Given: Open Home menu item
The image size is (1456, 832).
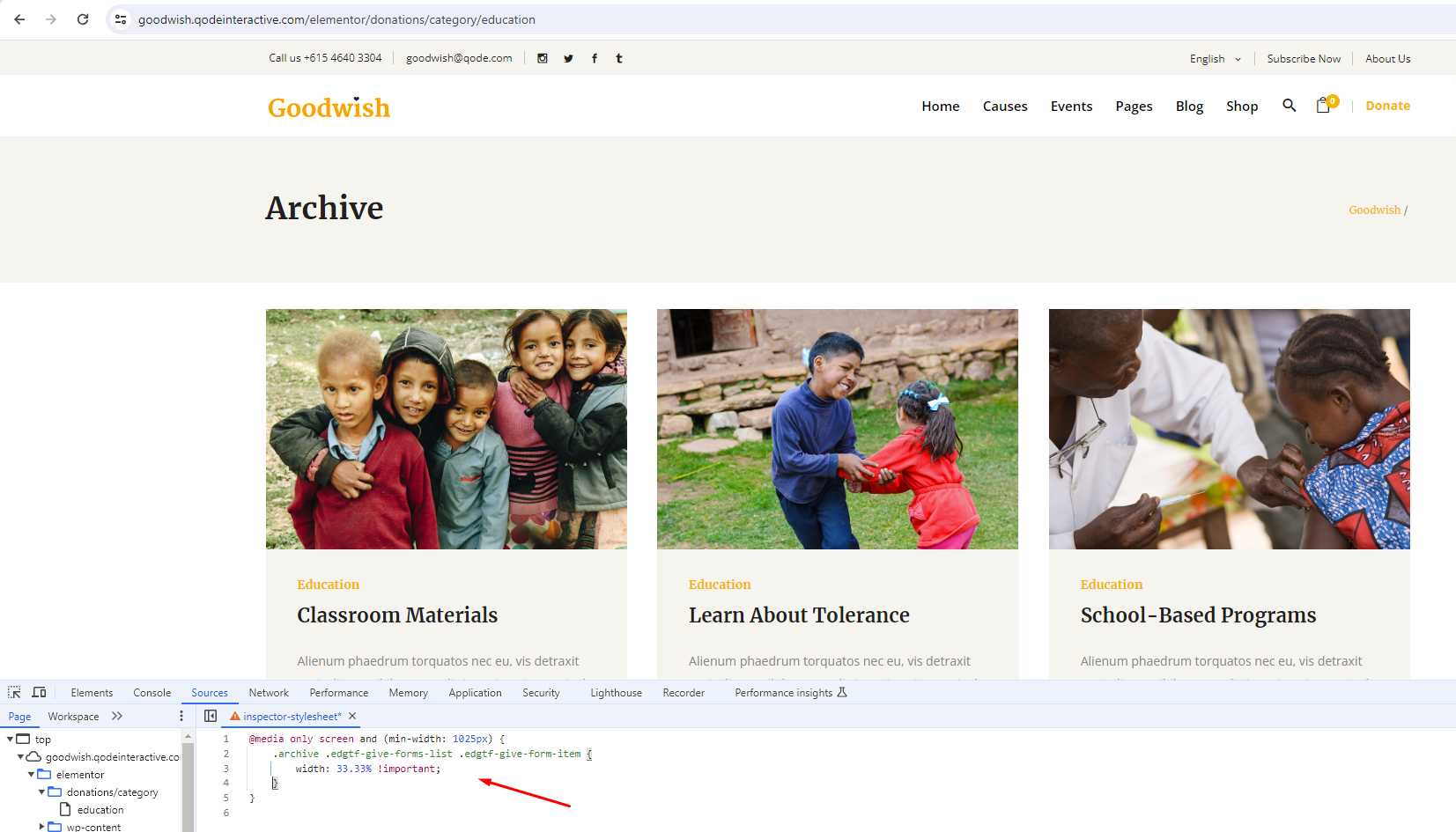Looking at the screenshot, I should tap(940, 106).
